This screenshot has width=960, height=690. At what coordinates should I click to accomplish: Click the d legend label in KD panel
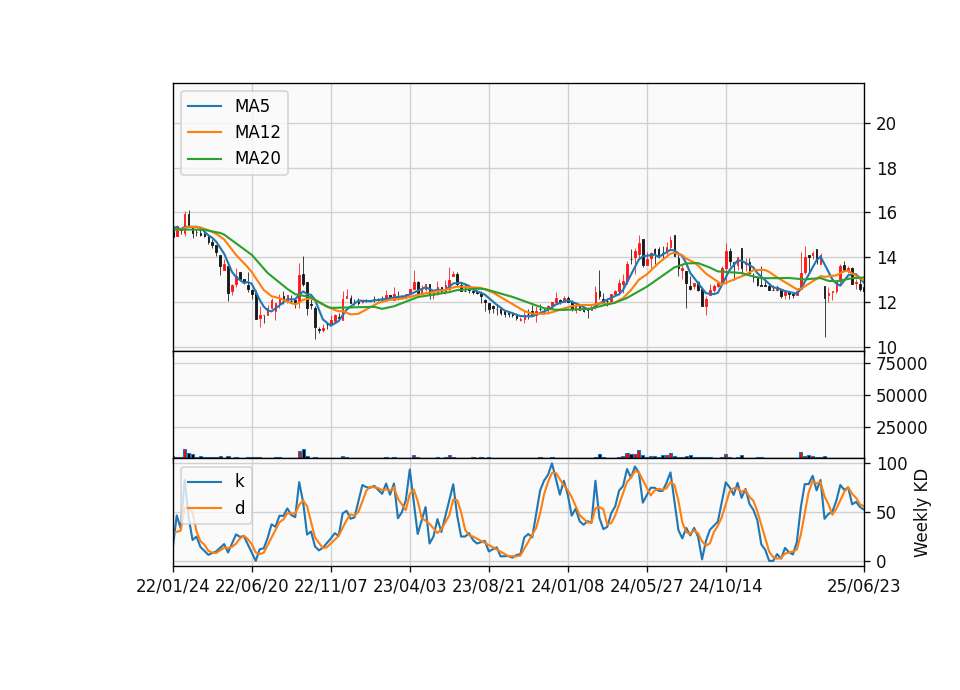click(x=240, y=508)
